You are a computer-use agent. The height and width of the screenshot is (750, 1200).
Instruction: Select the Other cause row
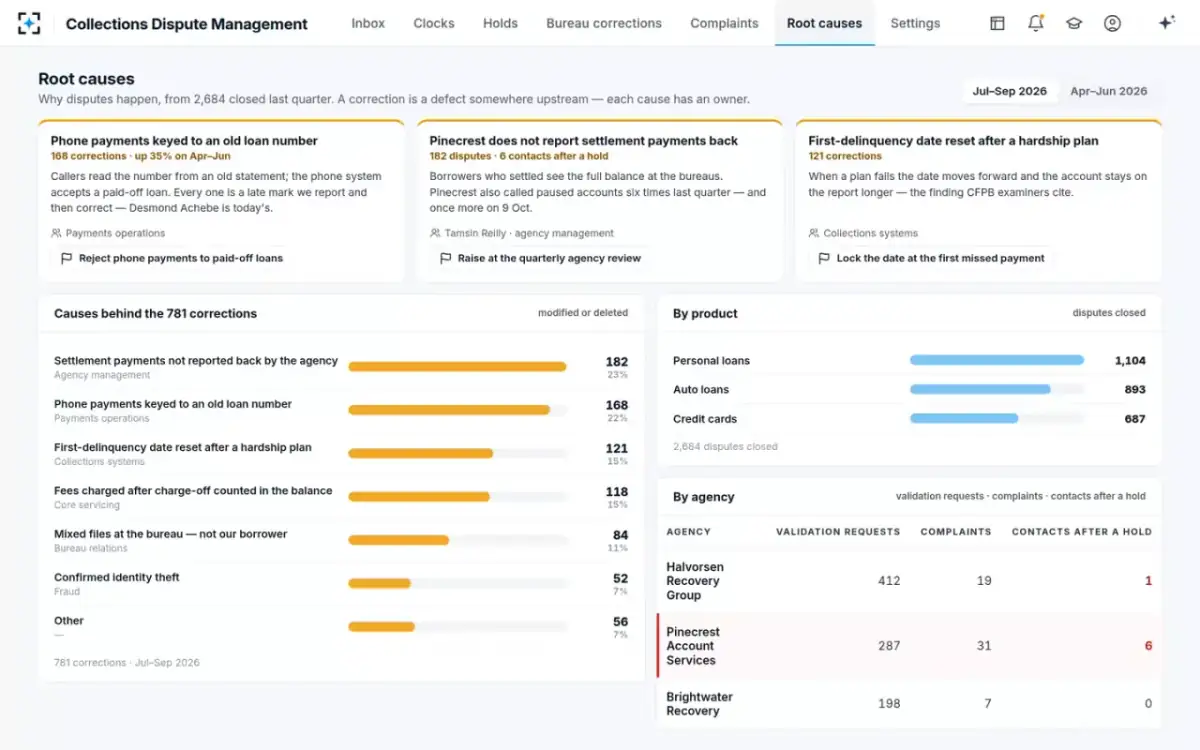point(341,626)
